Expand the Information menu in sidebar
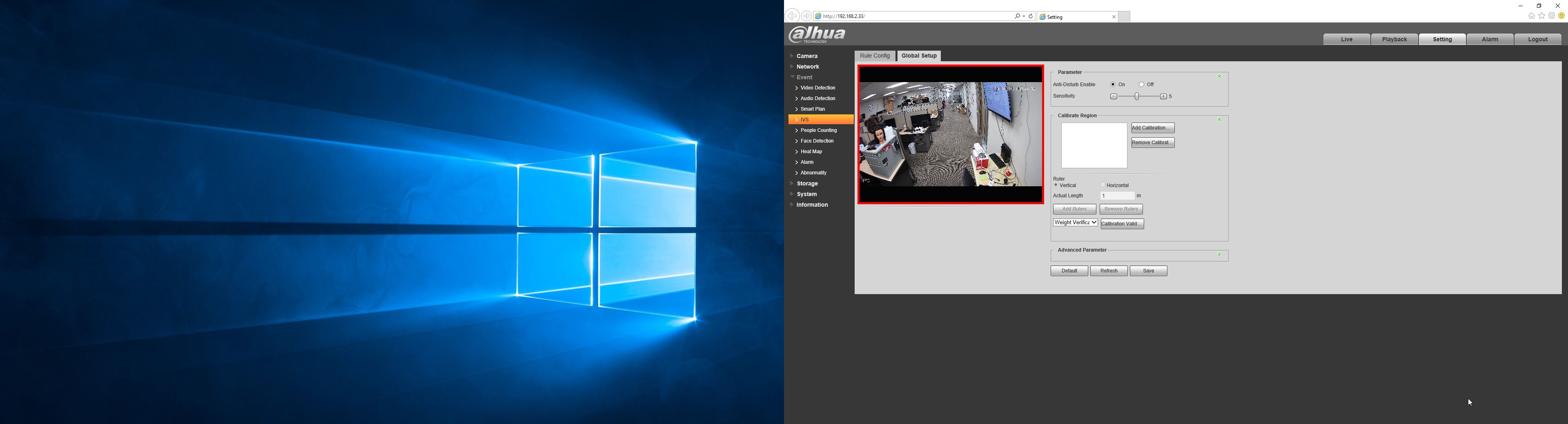 (811, 205)
